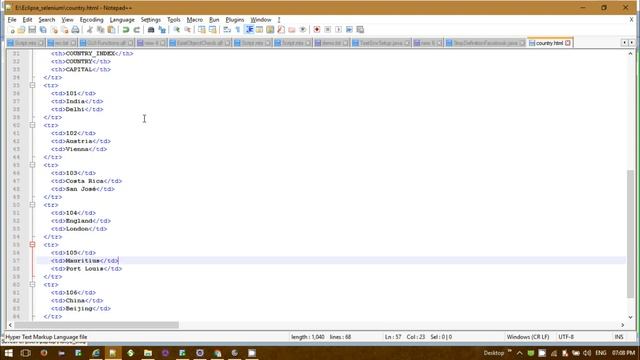Collapse the tr block at line 35
The image size is (640, 360).
tap(32, 85)
